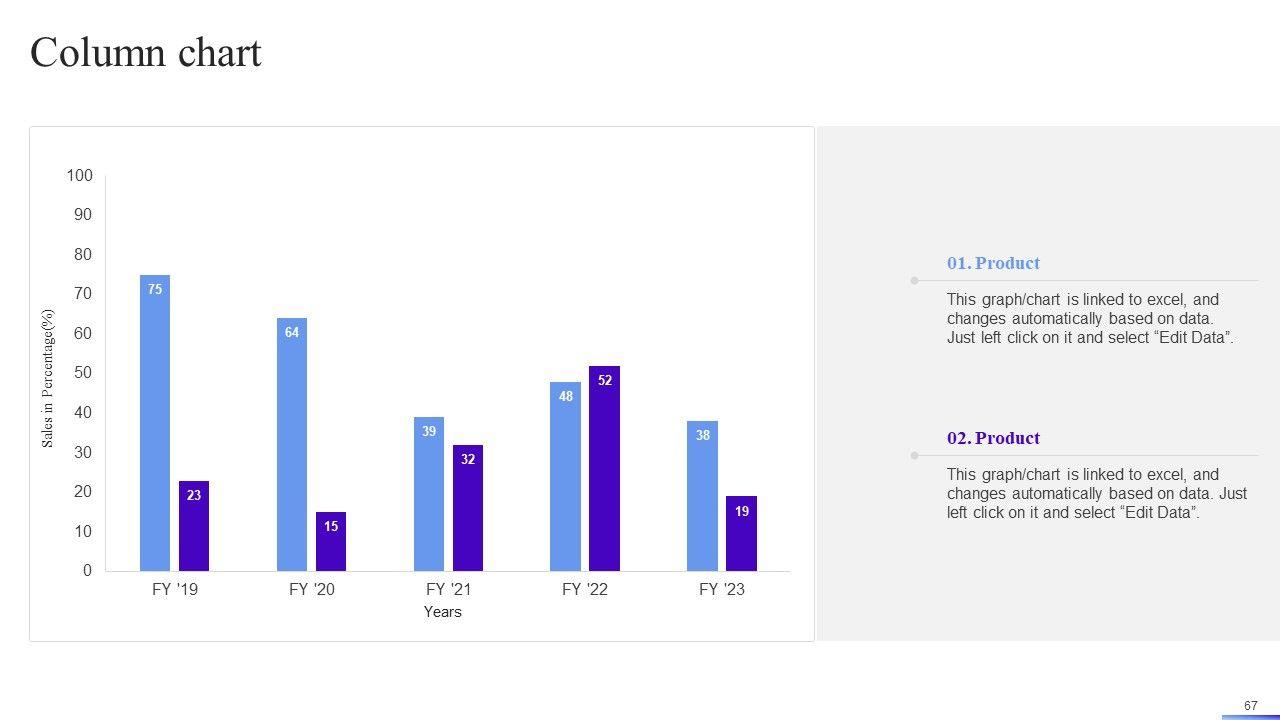Select the blue FY '21 bar labeled 39

429,494
